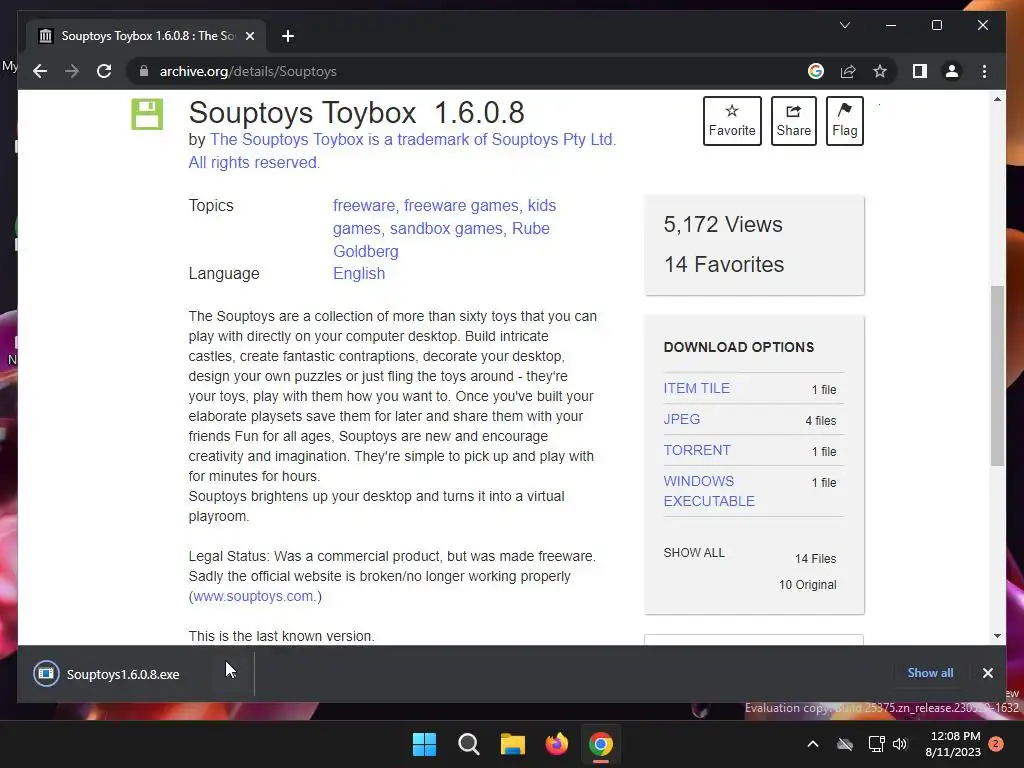Image resolution: width=1024 pixels, height=768 pixels.
Task: Open the freeware games topic link
Action: [461, 205]
